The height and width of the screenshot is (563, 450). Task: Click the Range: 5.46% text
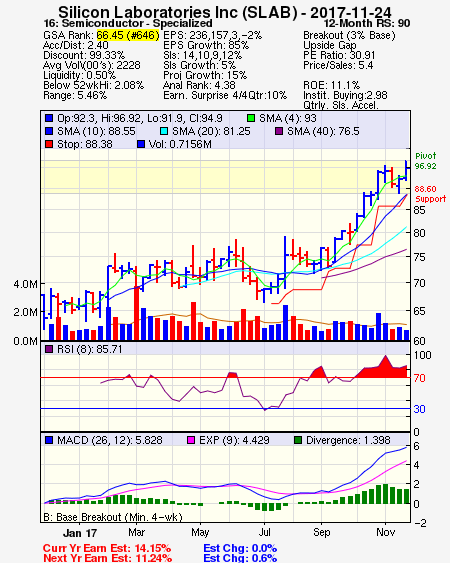click(x=75, y=96)
